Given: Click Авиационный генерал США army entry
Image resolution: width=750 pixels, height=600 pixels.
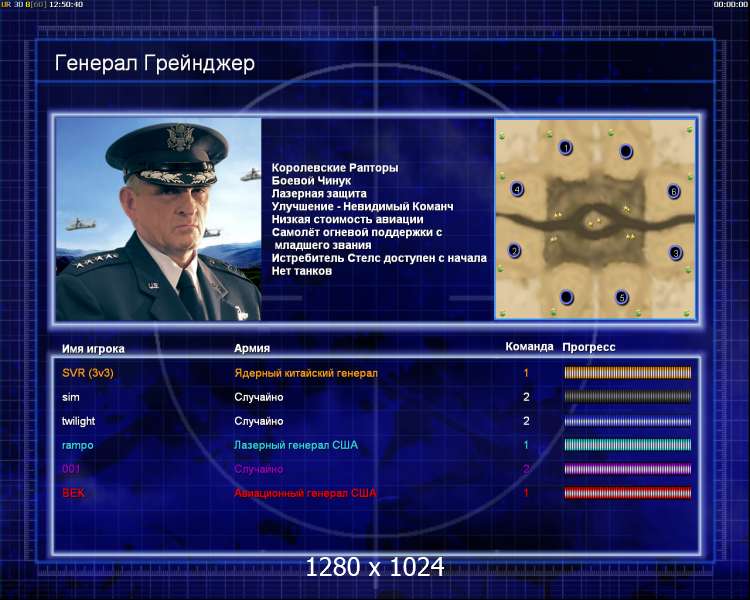Looking at the screenshot, I should [x=305, y=493].
